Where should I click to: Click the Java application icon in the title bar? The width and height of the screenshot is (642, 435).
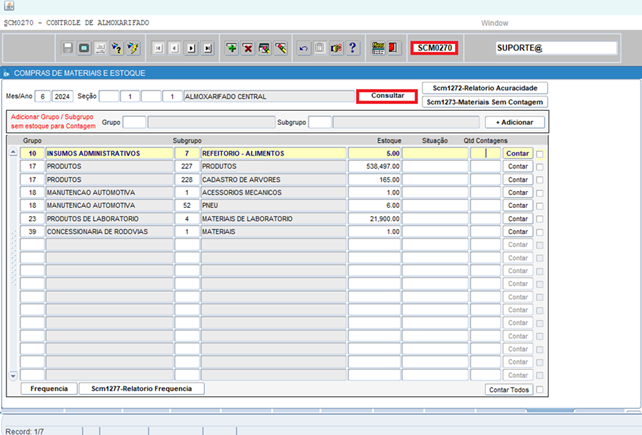click(x=9, y=6)
